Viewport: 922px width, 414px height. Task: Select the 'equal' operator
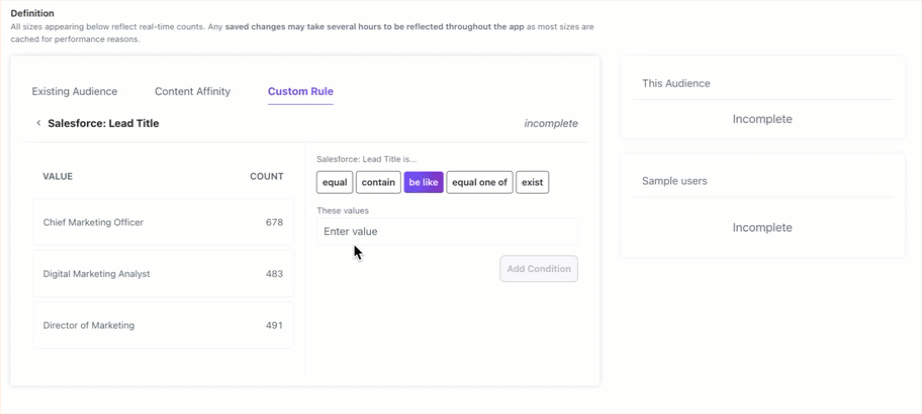[x=335, y=182]
